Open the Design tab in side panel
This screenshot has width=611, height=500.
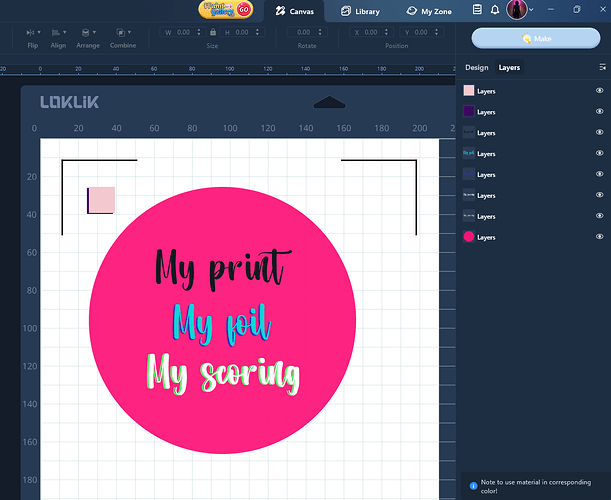(x=477, y=67)
